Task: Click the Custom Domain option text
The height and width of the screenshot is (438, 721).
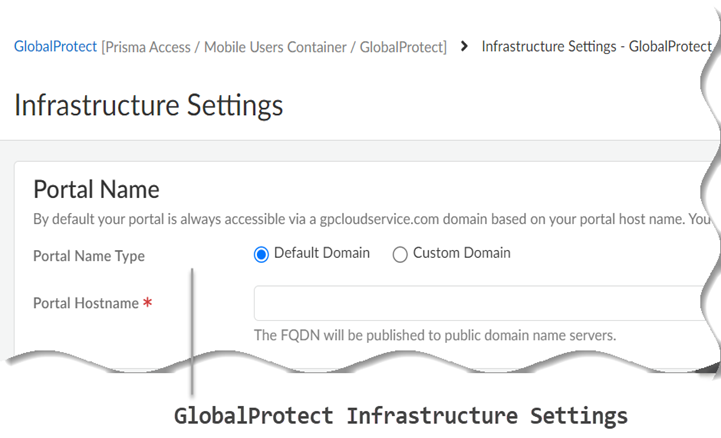Action: (x=461, y=254)
